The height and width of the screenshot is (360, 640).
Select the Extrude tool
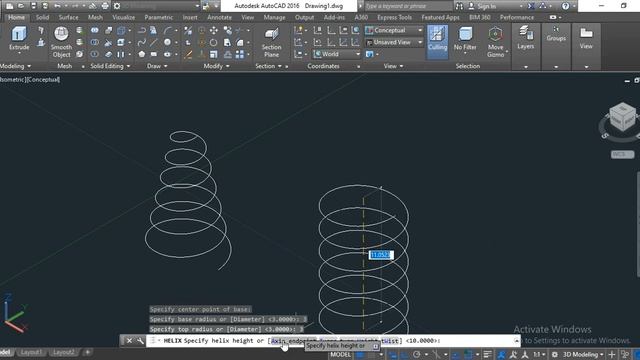19,39
